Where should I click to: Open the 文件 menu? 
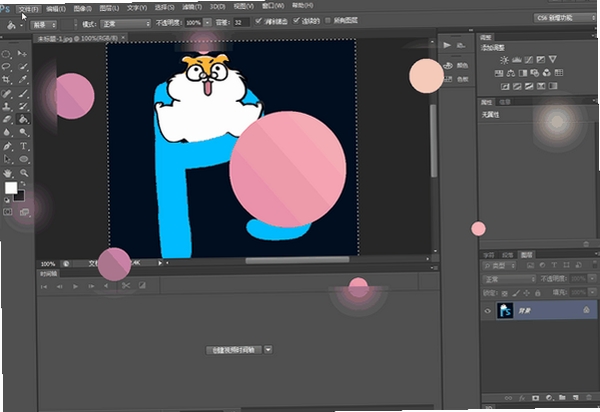pyautogui.click(x=29, y=9)
